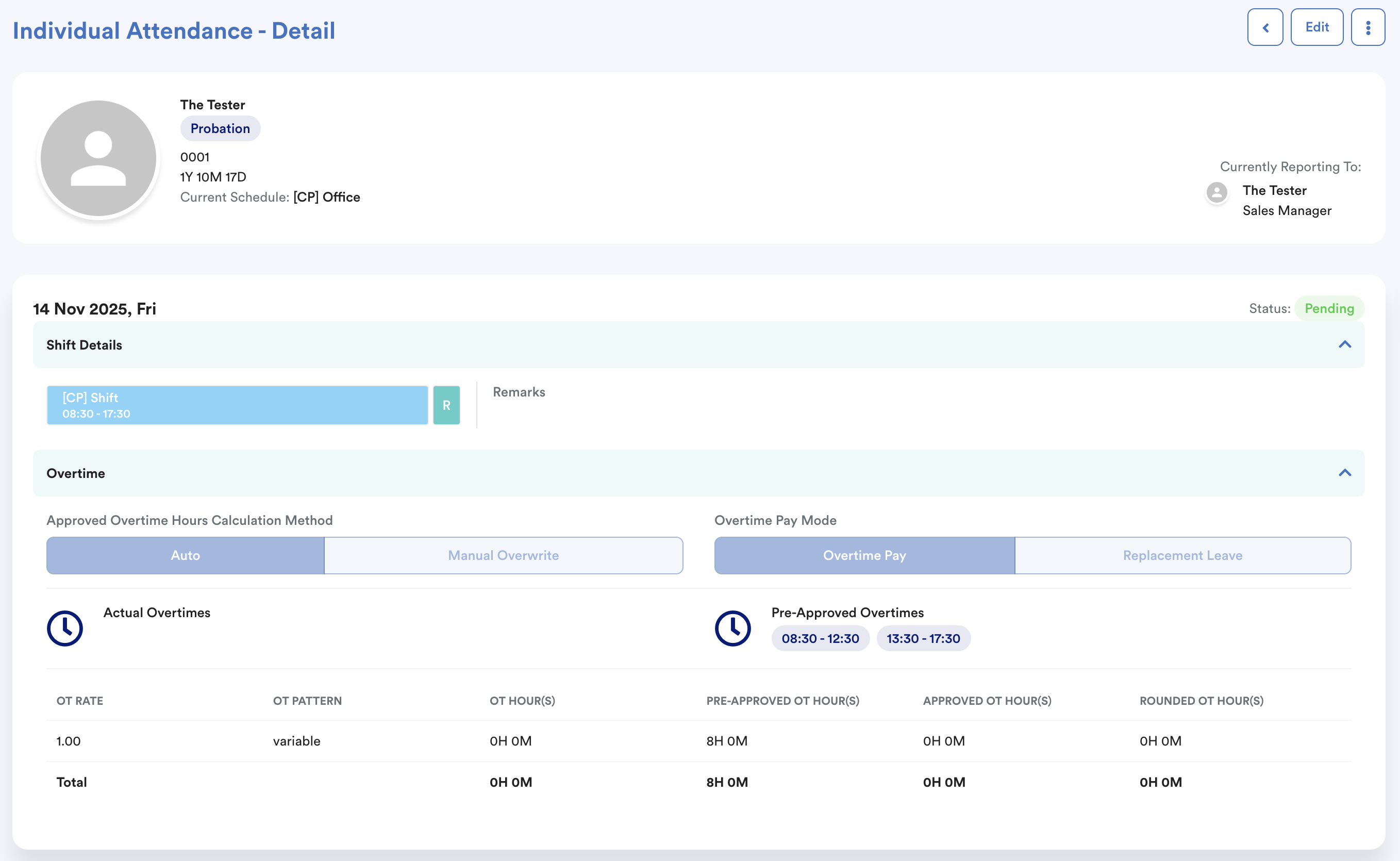The height and width of the screenshot is (861, 1400).
Task: Click the Pre-Approved Overtimes clock icon
Action: [x=732, y=628]
